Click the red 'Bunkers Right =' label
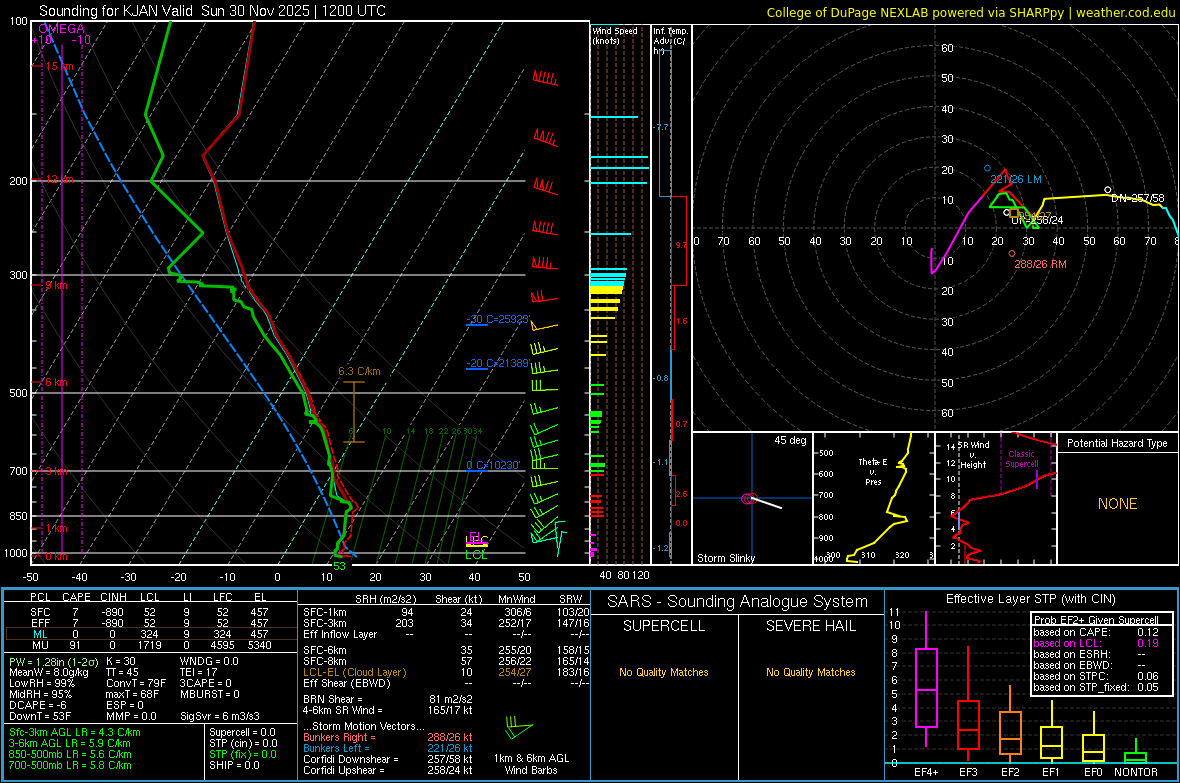 tap(336, 738)
